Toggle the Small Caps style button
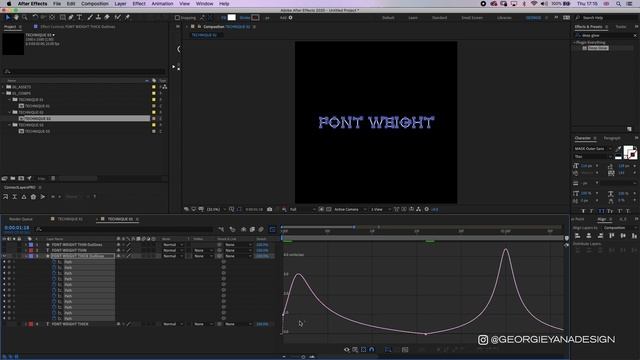The image size is (640, 360). (x=610, y=211)
